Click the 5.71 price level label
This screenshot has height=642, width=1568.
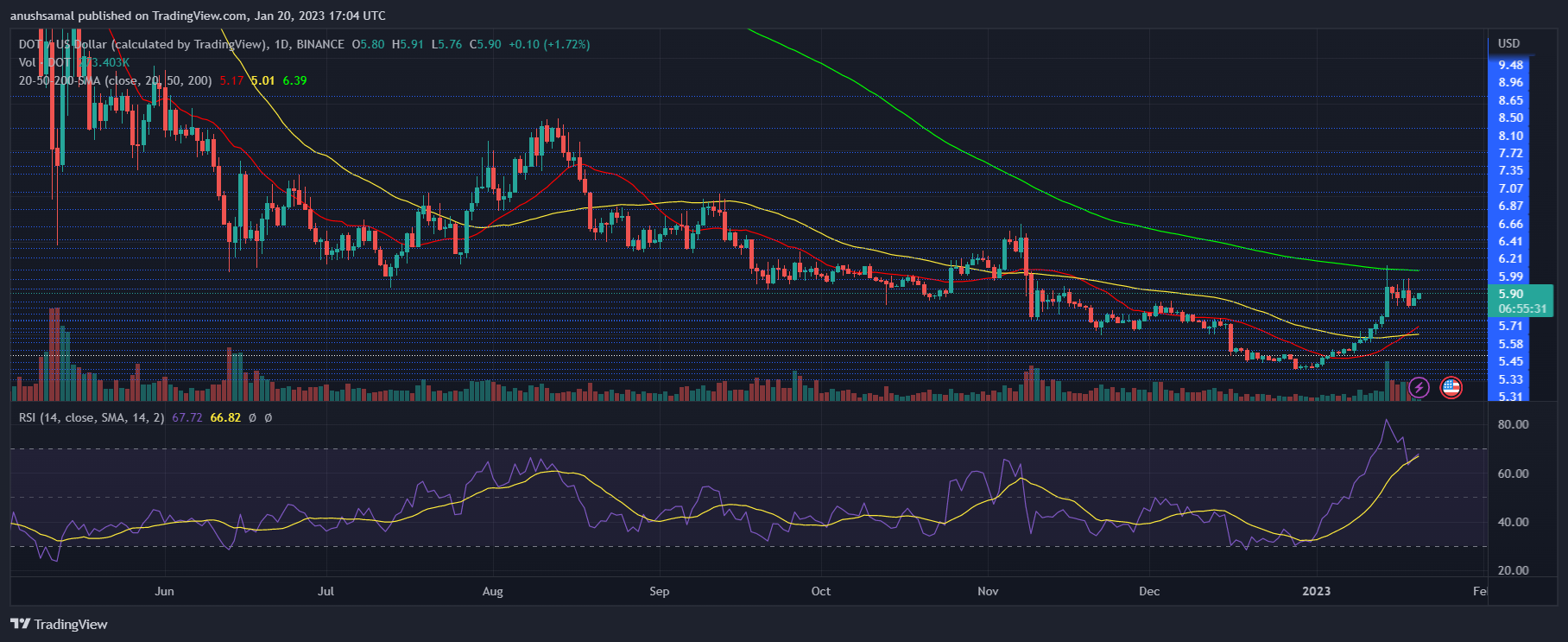tap(1511, 326)
